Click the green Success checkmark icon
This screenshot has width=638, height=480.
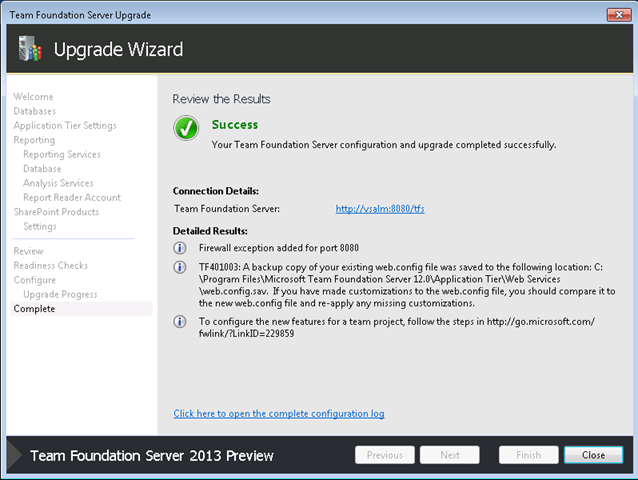pos(186,128)
